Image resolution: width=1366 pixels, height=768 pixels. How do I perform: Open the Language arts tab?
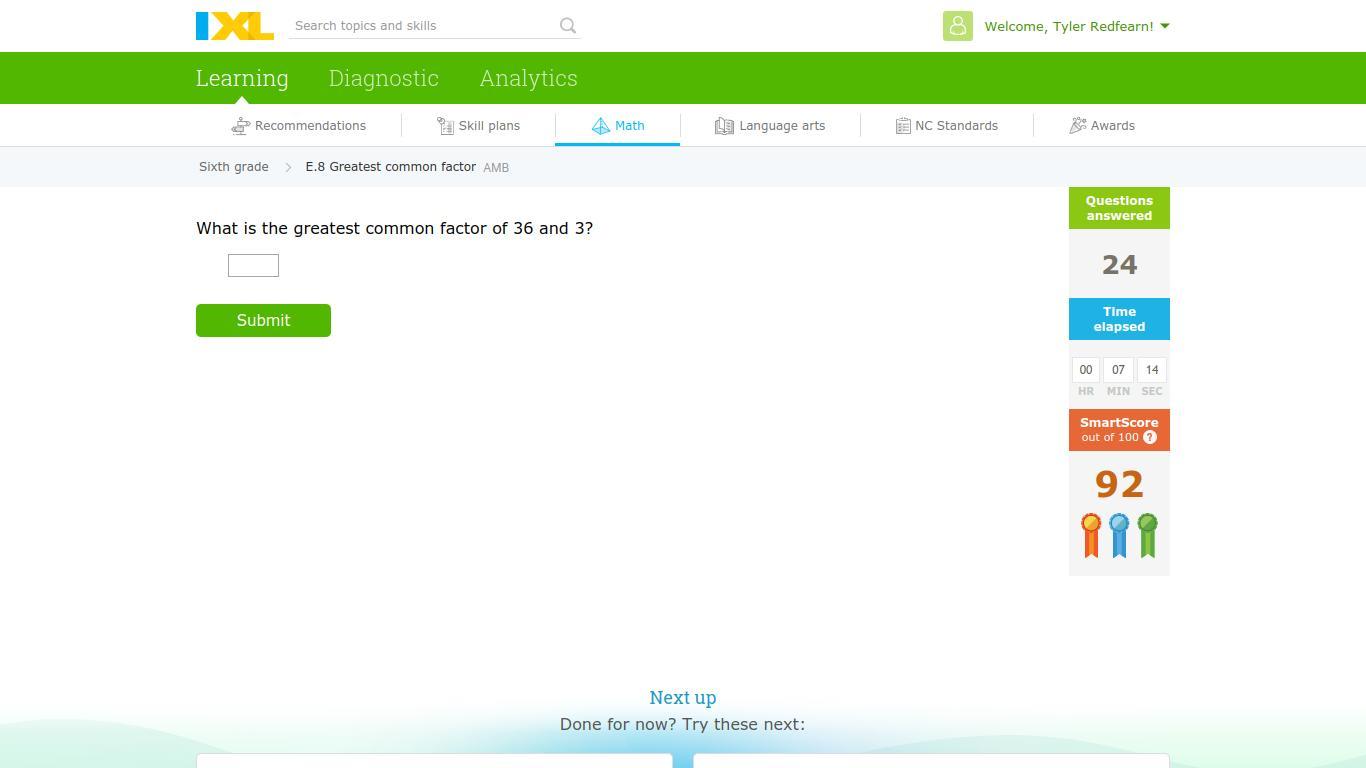tap(770, 126)
